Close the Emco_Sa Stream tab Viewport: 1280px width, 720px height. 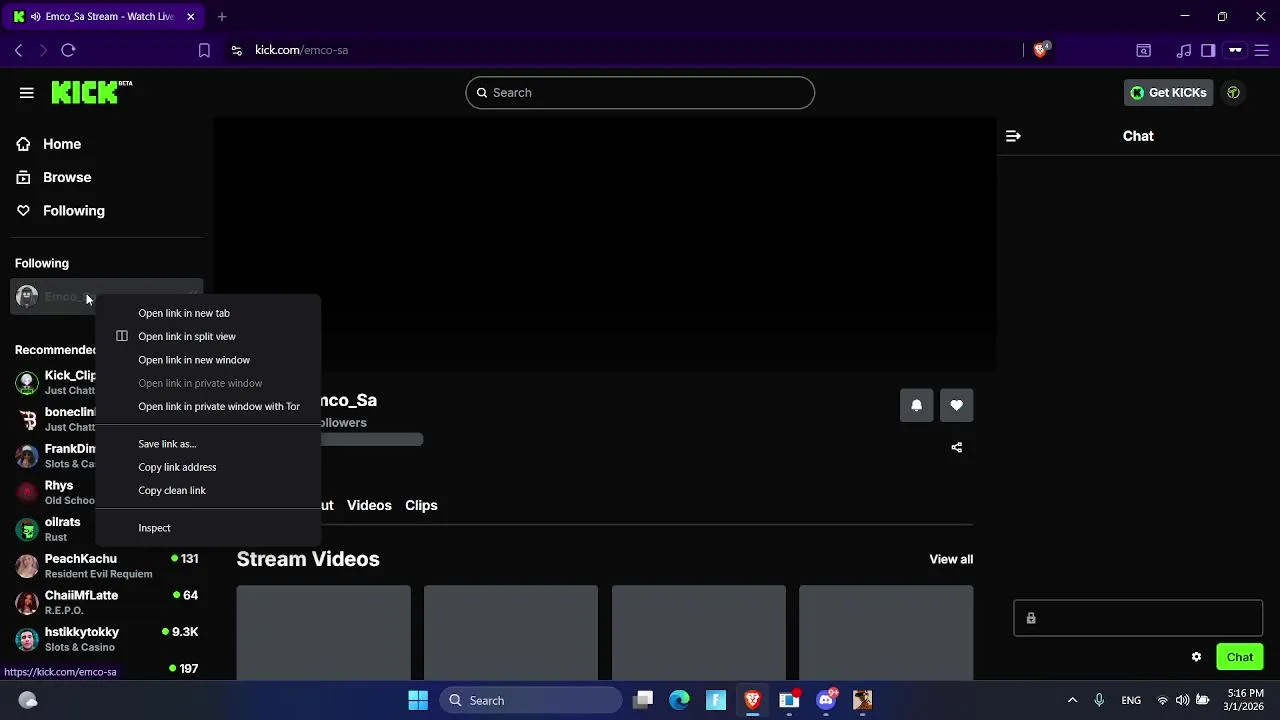(x=190, y=16)
